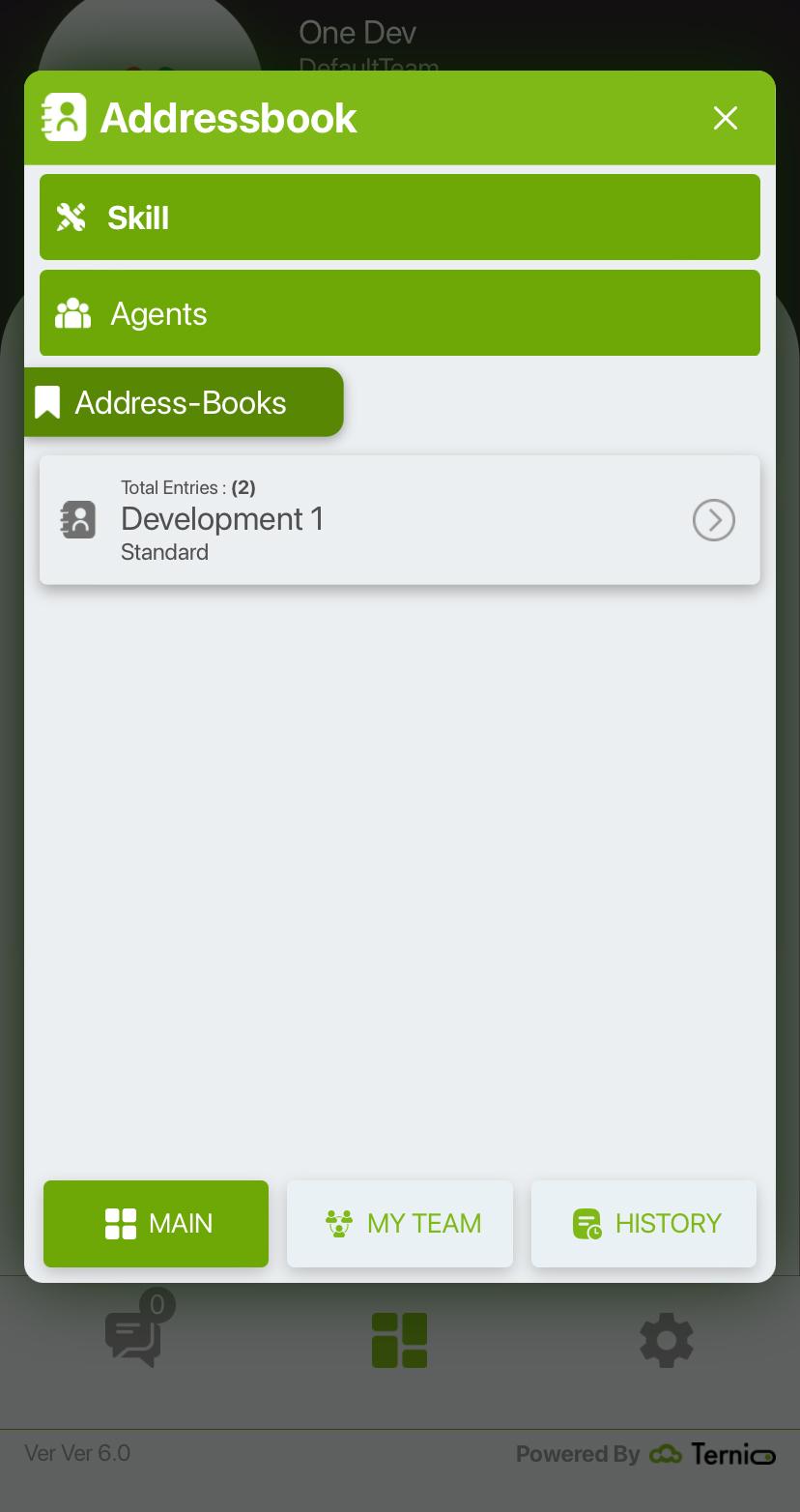Click the Ternio logo link

point(712,1454)
